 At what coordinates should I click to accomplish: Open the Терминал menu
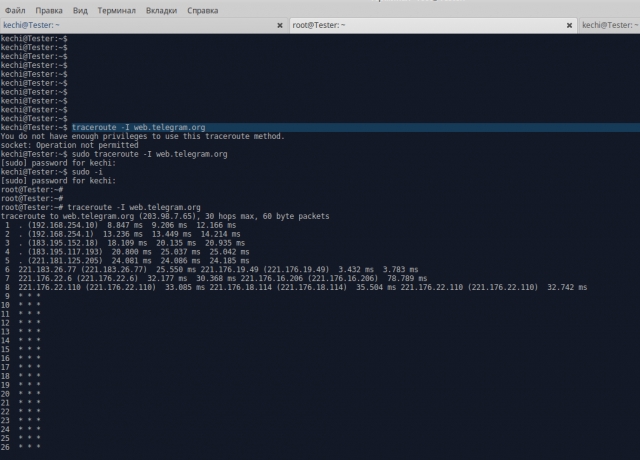[116, 11]
